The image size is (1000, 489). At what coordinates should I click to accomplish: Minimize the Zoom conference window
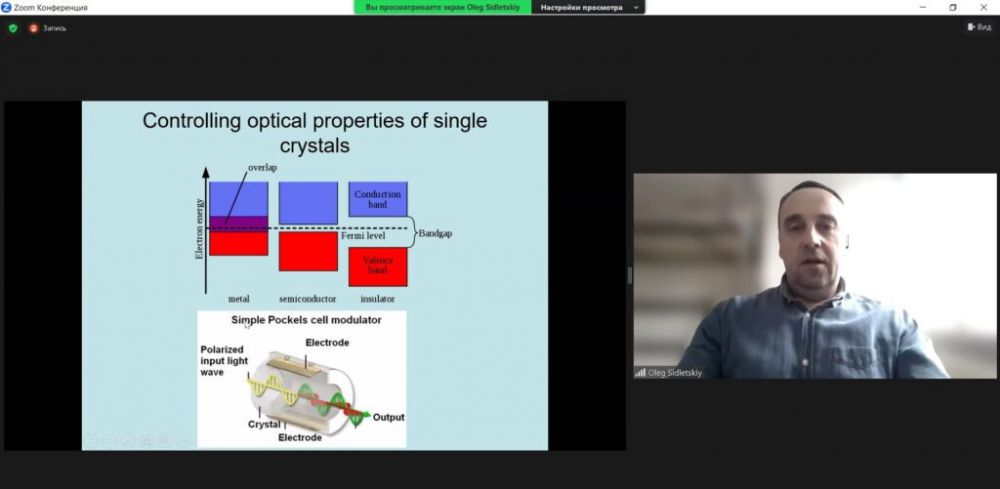point(921,7)
